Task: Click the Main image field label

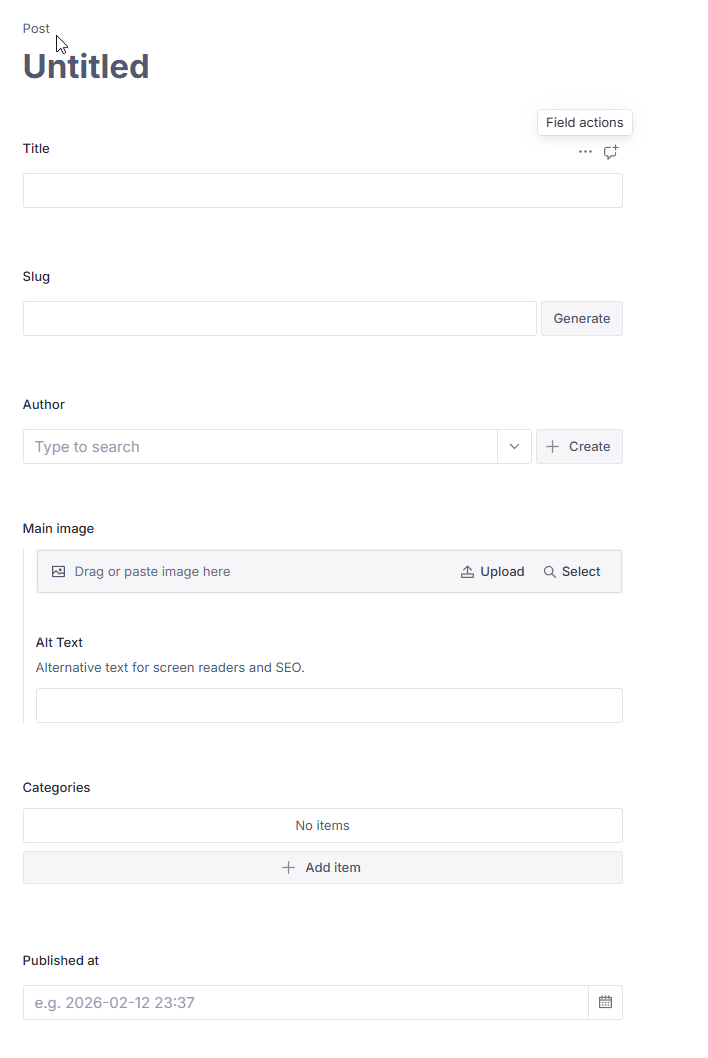Action: coord(58,528)
